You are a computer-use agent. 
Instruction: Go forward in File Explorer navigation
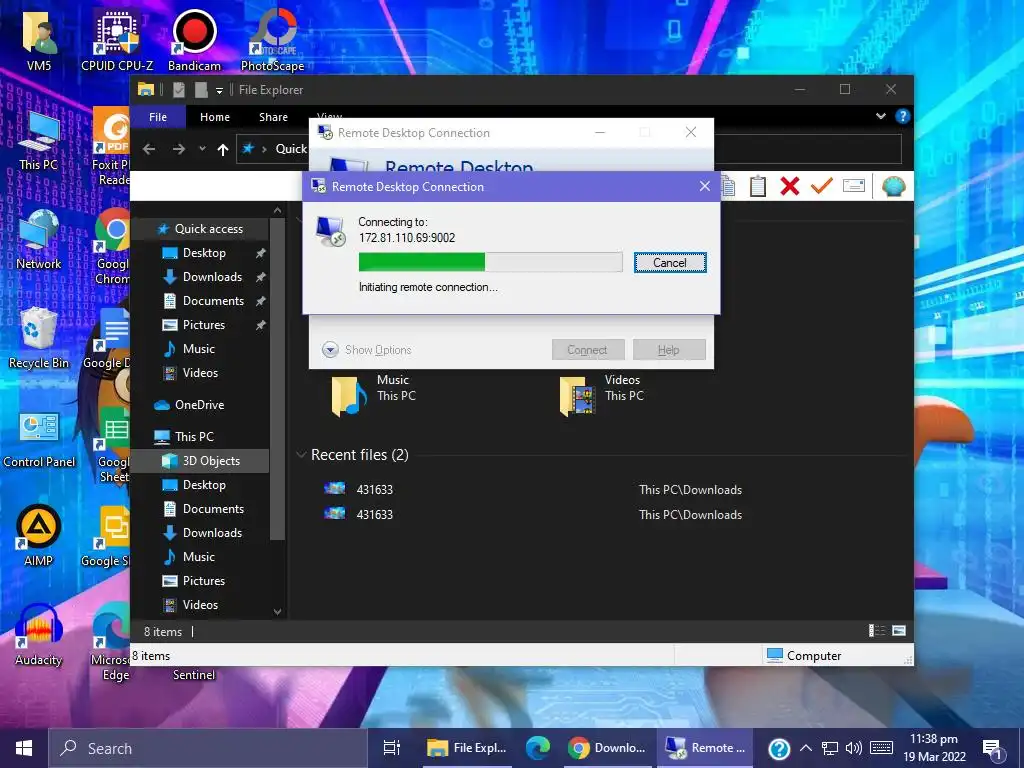pyautogui.click(x=178, y=149)
